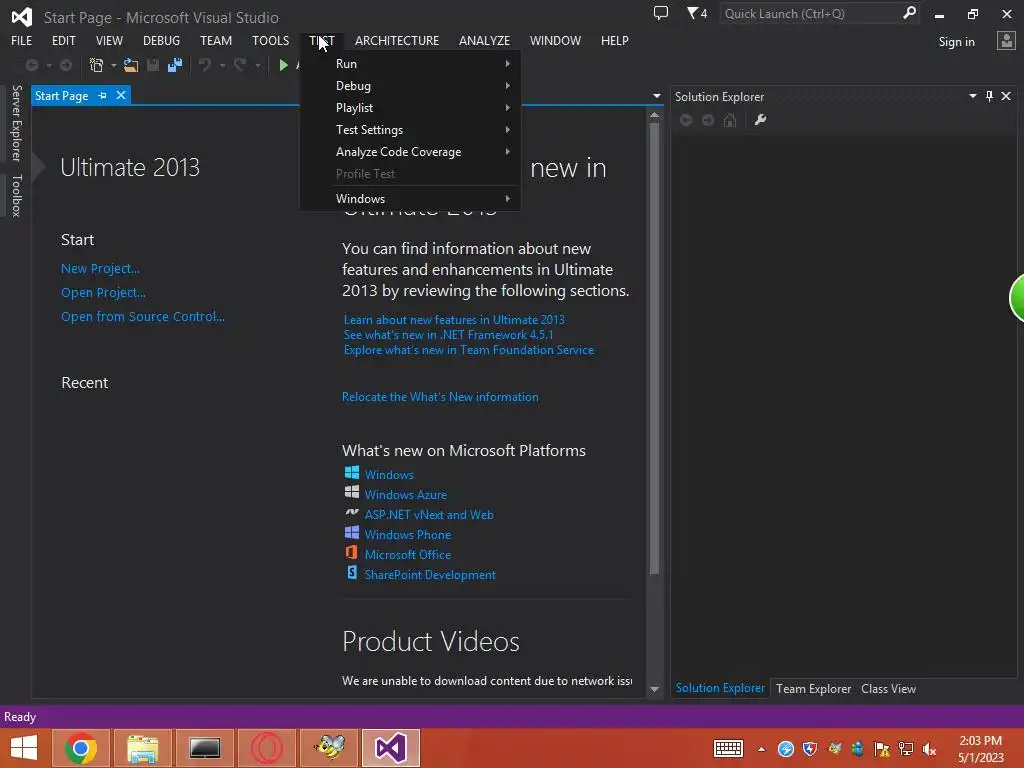Open the .NET Framework 4.5.1 link

(x=448, y=334)
